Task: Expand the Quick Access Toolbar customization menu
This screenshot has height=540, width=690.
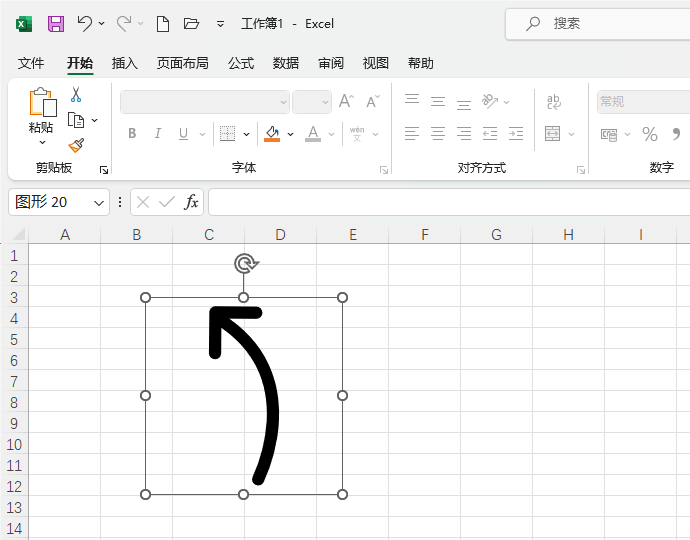Action: coord(220,24)
